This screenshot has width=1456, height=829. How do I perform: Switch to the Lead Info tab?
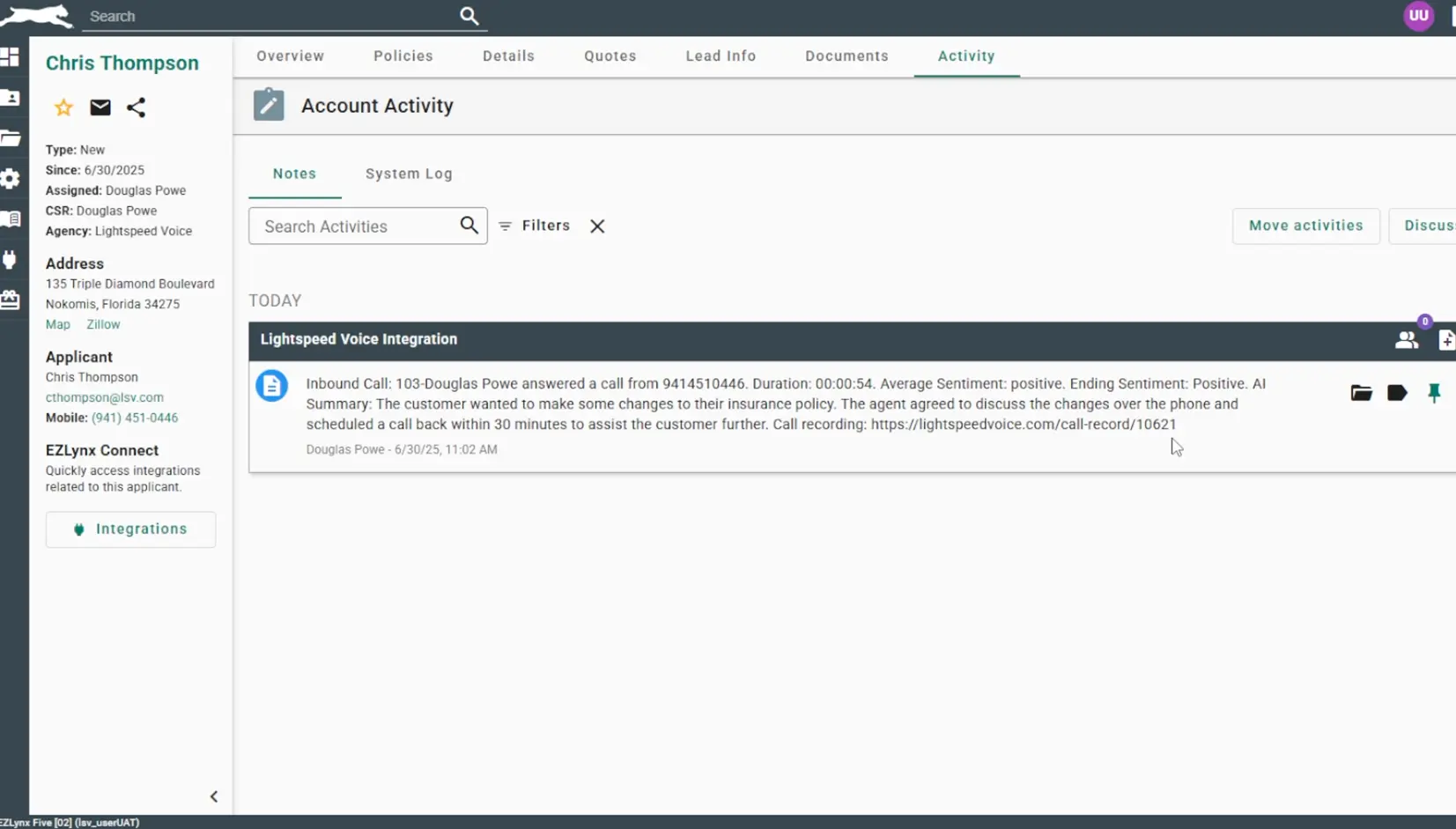point(721,56)
